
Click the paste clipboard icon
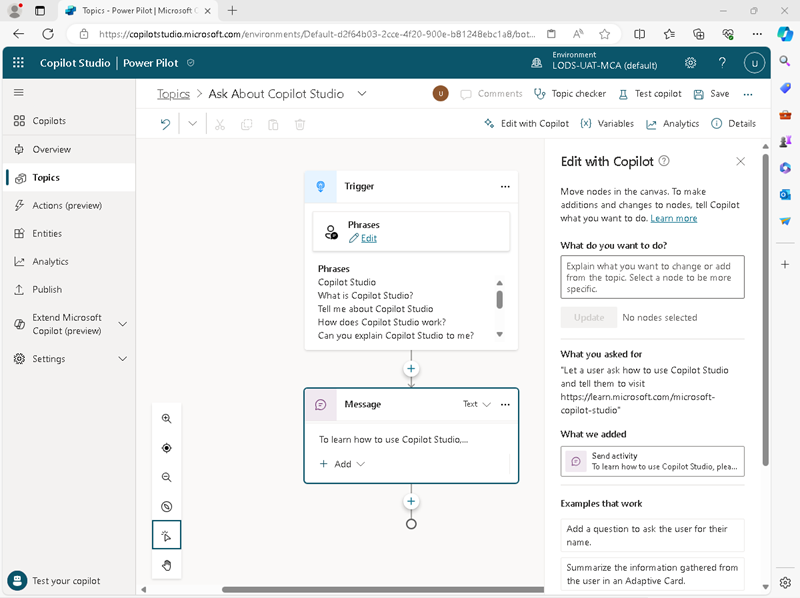(x=273, y=124)
